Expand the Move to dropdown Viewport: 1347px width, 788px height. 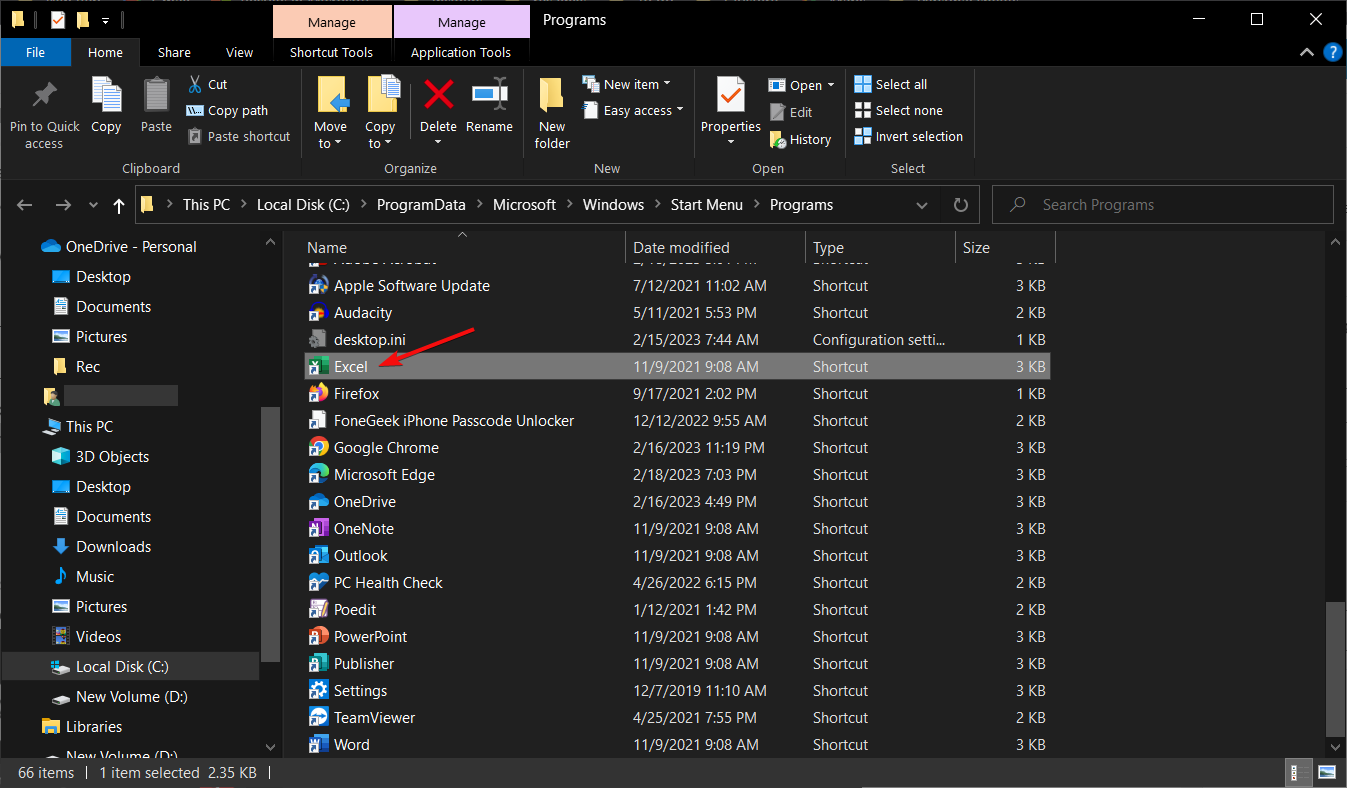[330, 144]
